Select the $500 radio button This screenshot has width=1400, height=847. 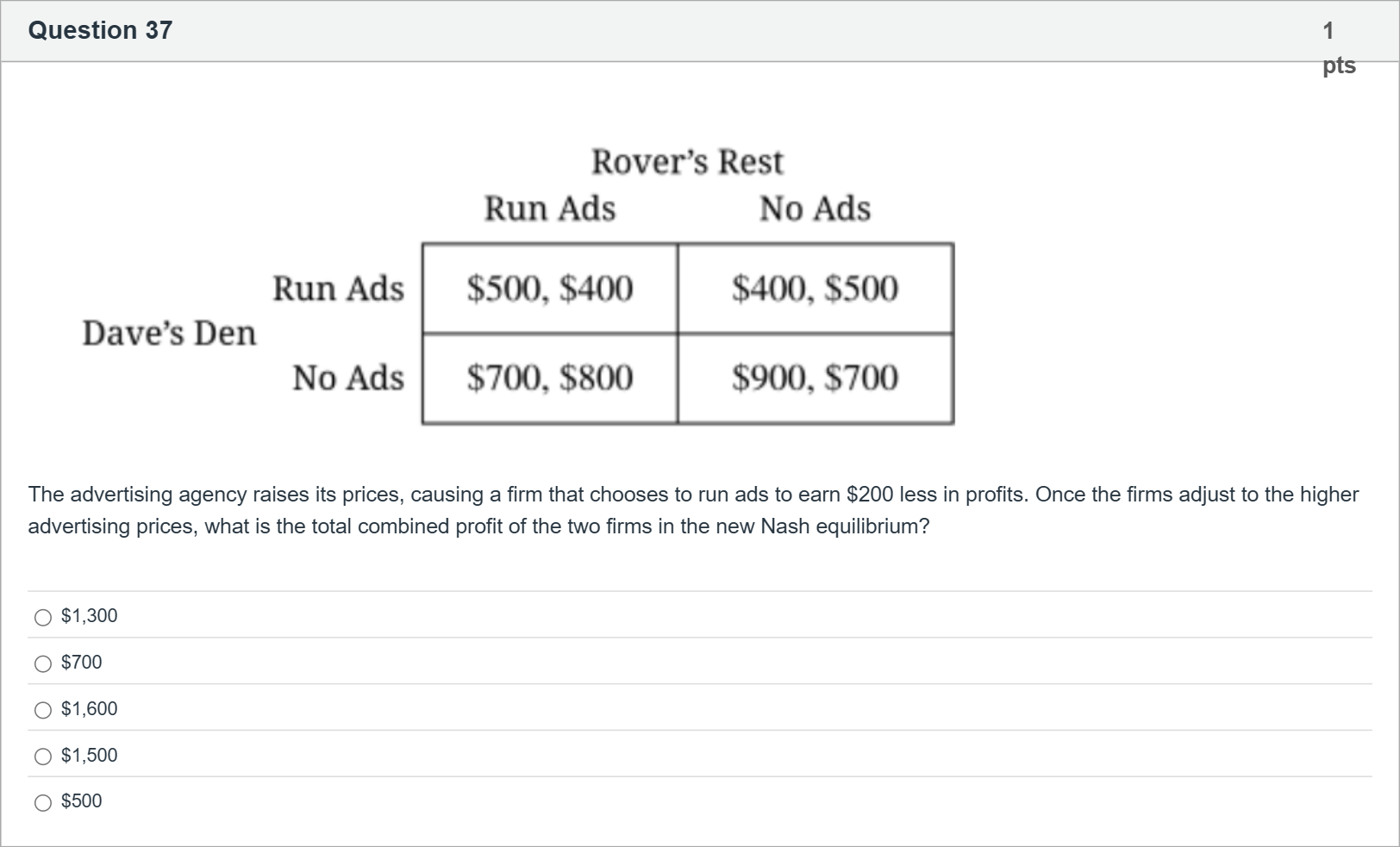pyautogui.click(x=43, y=803)
